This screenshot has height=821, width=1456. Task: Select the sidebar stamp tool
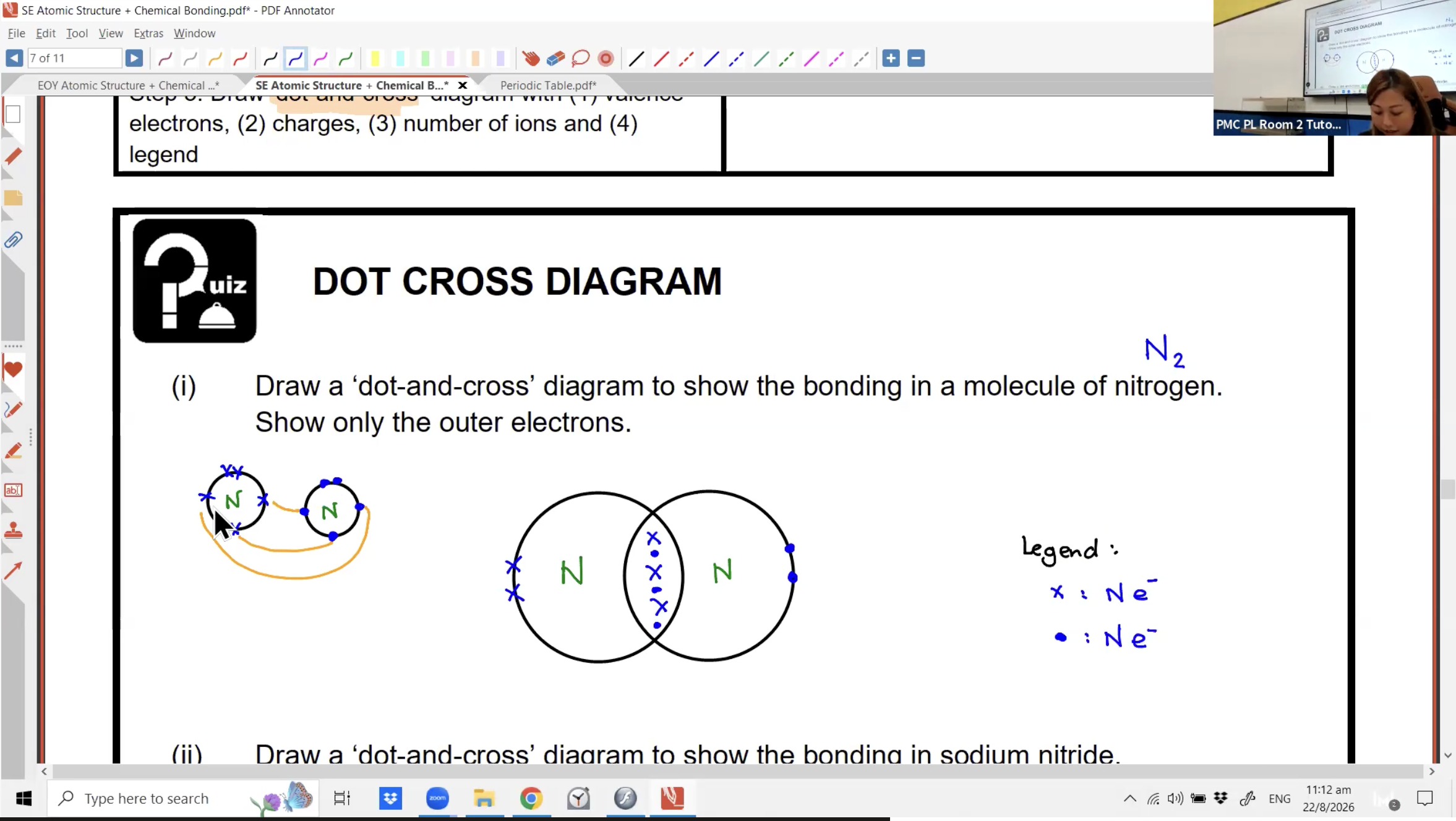[x=13, y=530]
